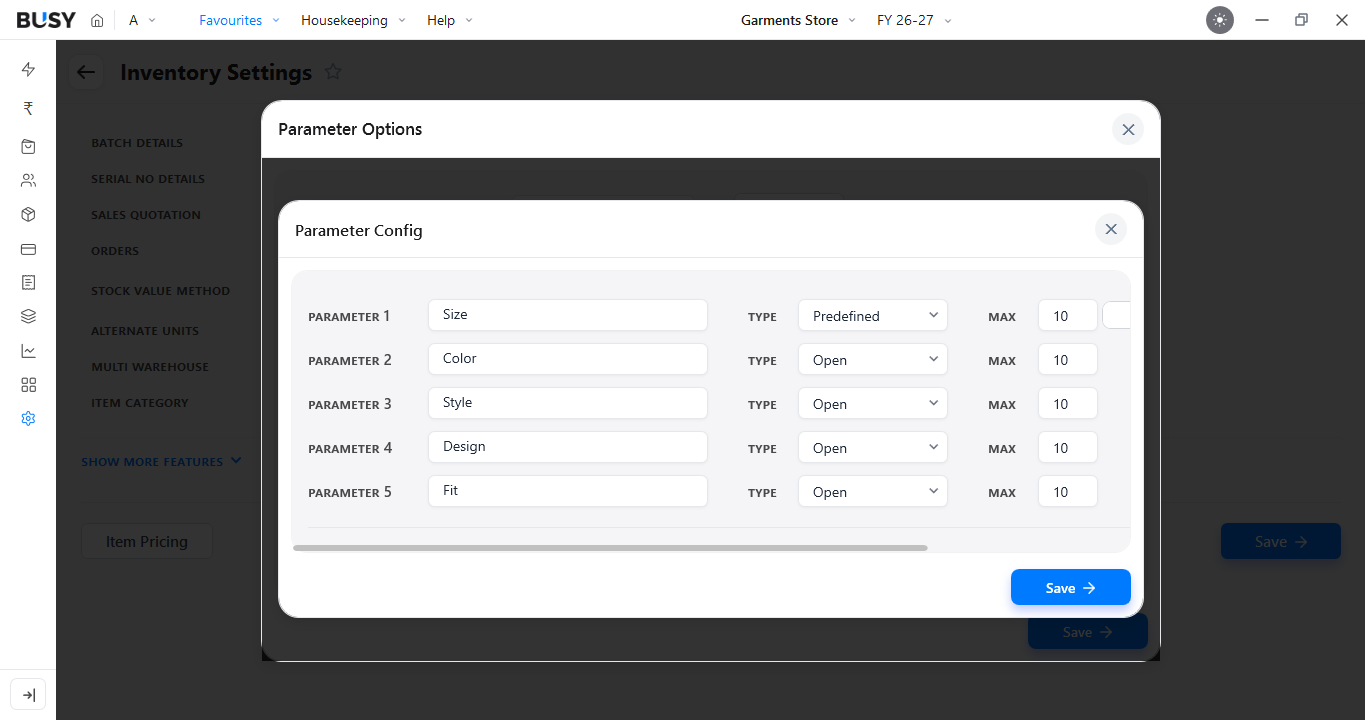
Task: Click the Stock Value Method setting label
Action: [161, 291]
